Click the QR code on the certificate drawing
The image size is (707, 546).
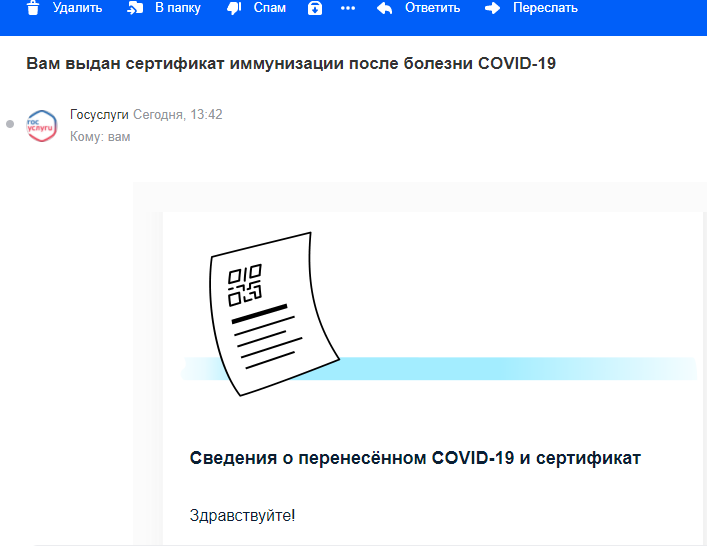[244, 284]
